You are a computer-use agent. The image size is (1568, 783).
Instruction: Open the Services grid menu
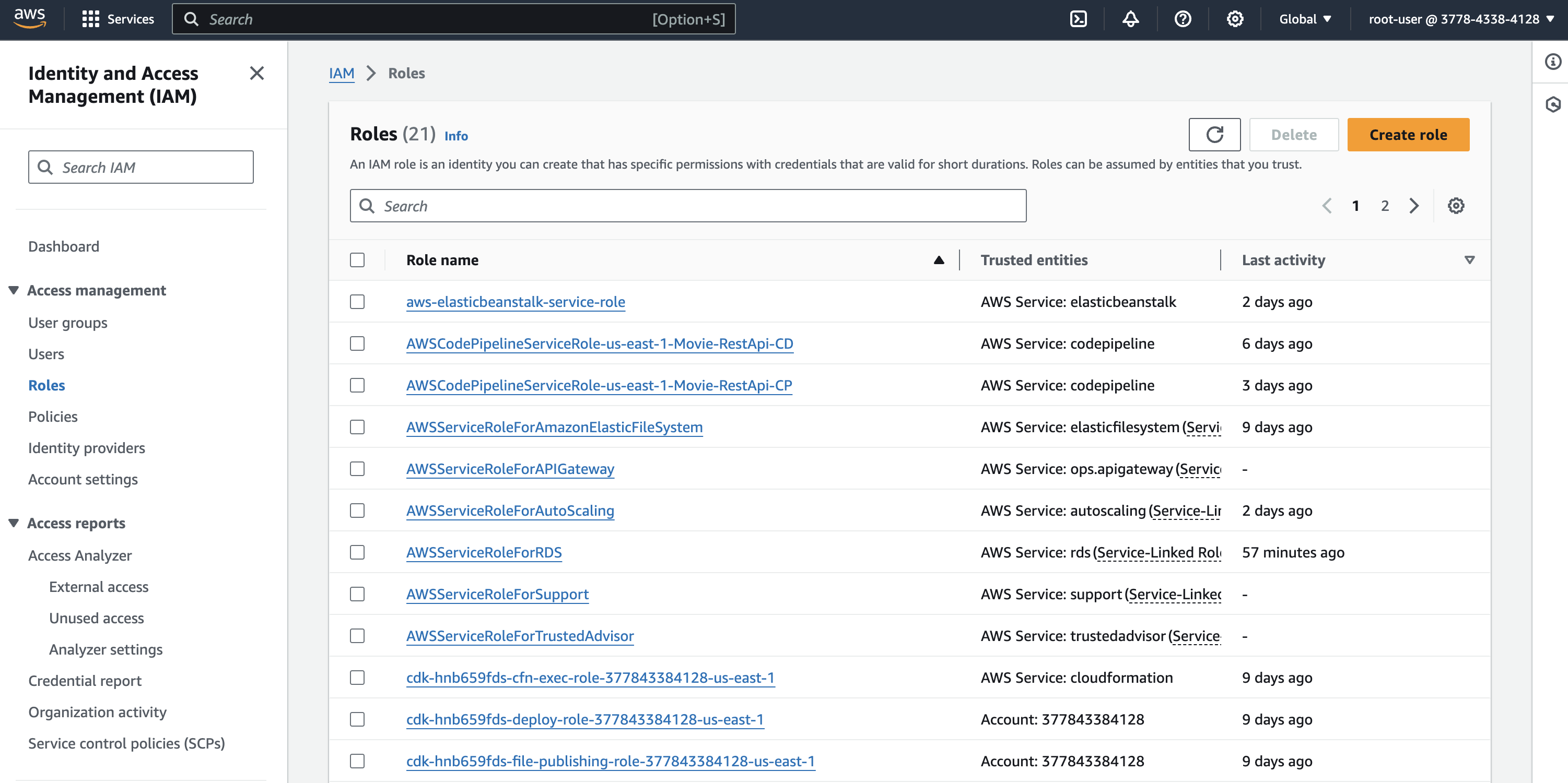[118, 19]
